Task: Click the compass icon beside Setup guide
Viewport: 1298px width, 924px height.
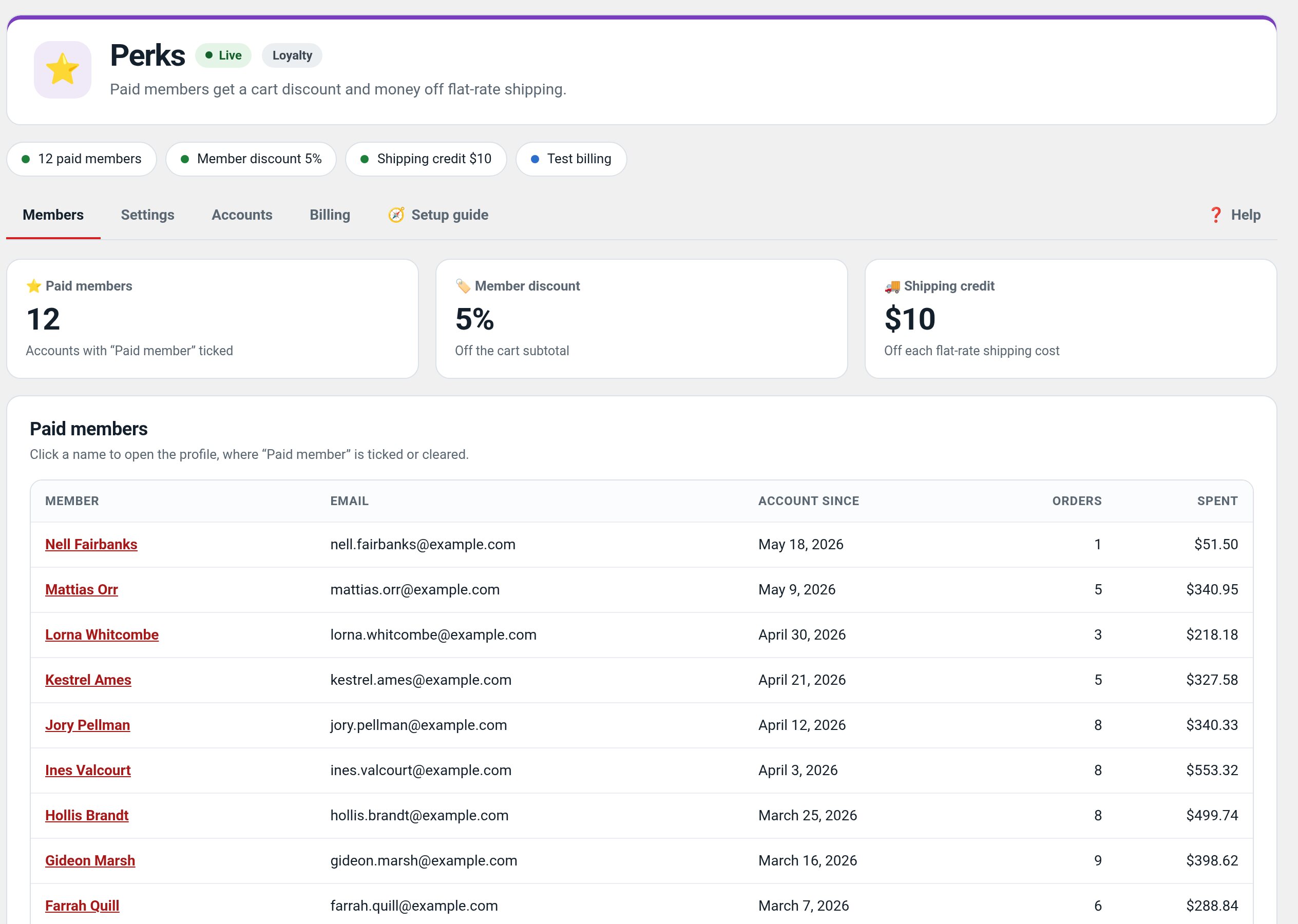Action: [x=396, y=215]
